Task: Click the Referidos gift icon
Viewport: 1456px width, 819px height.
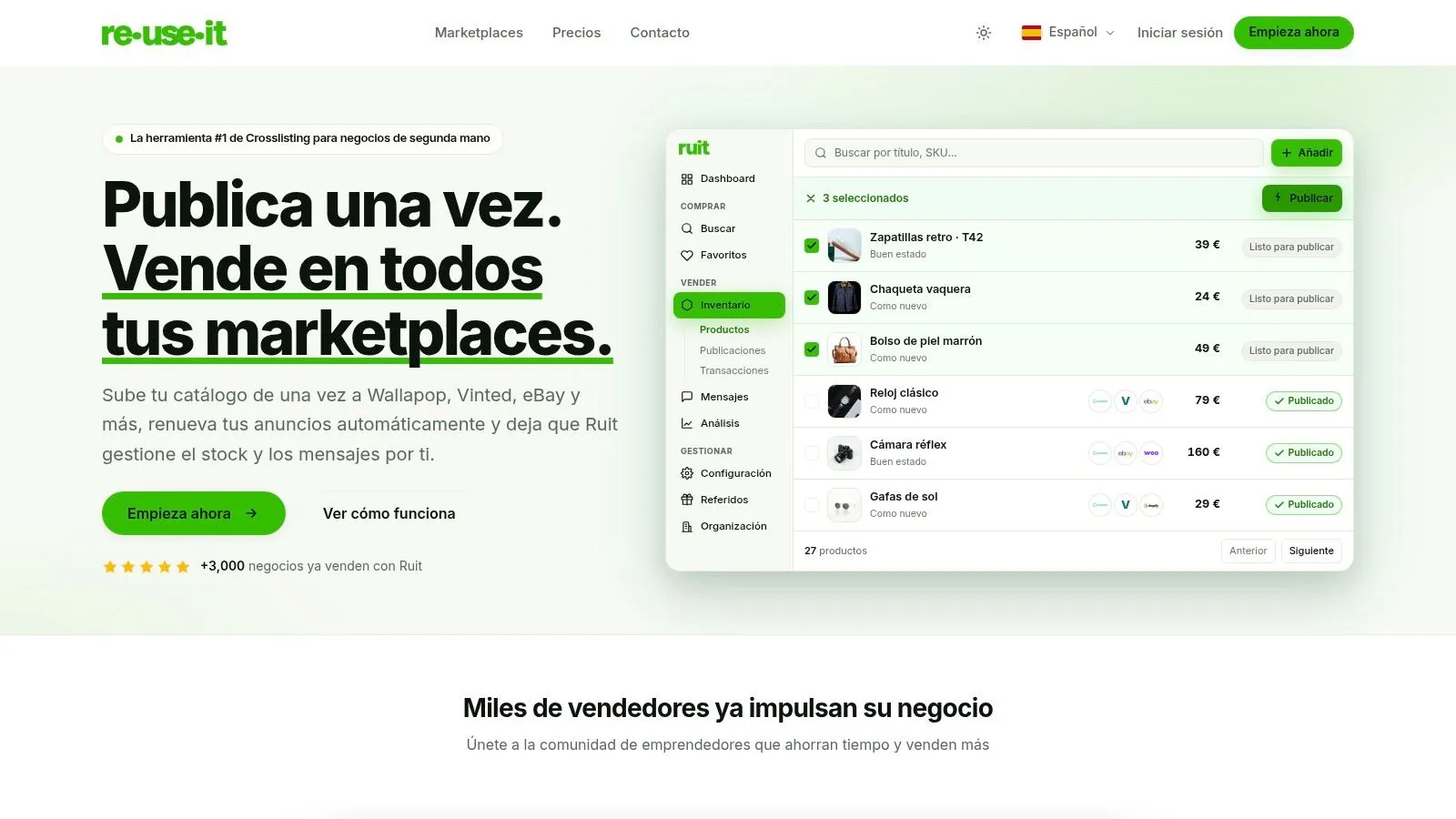Action: click(x=687, y=500)
